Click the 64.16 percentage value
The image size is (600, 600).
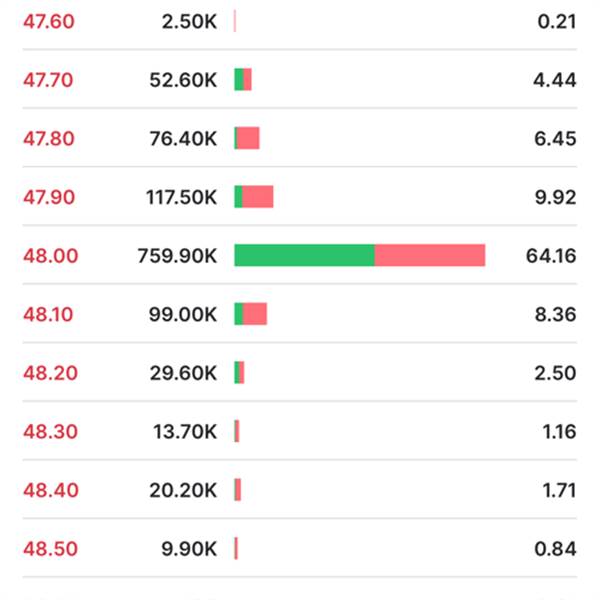(x=550, y=256)
